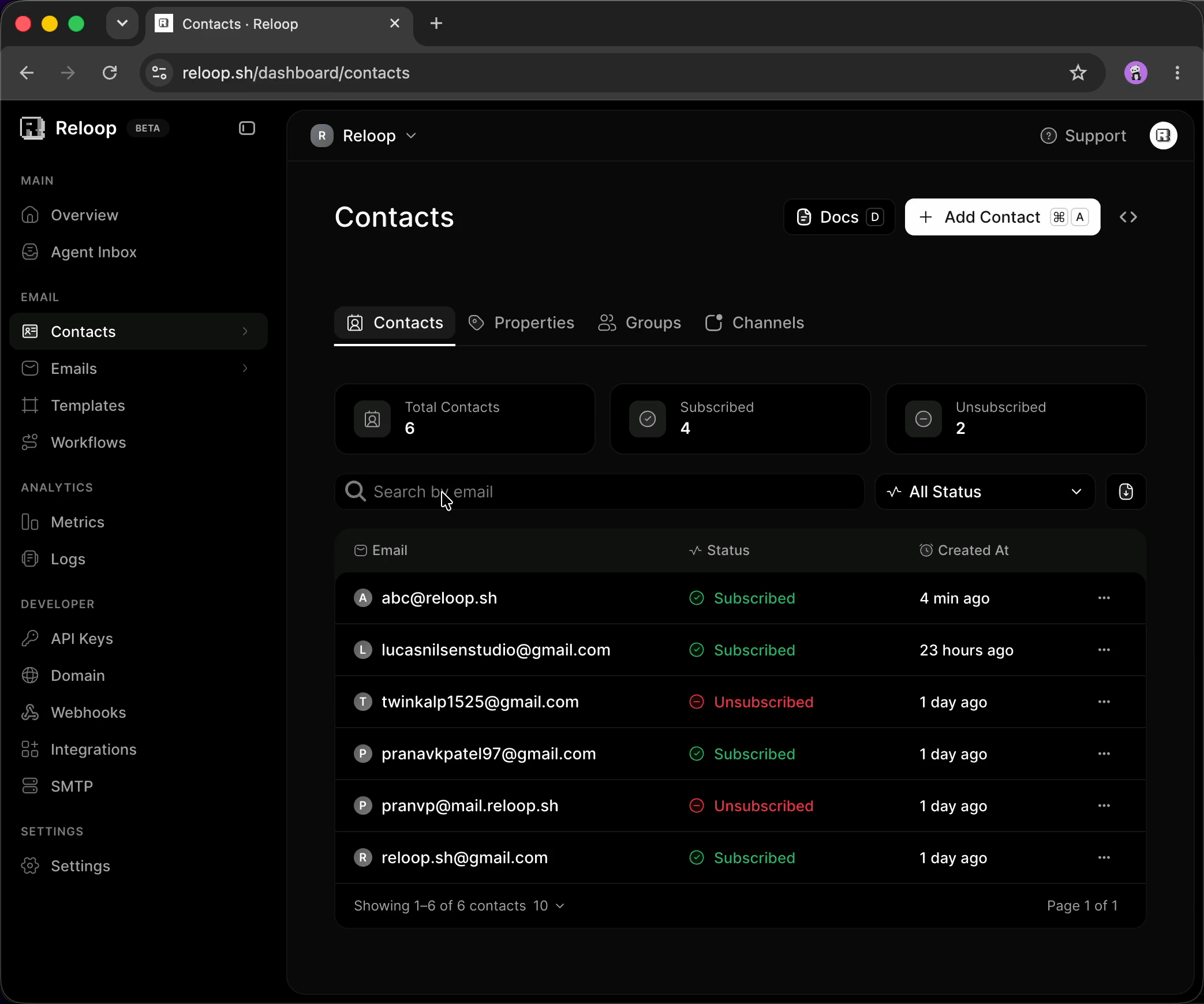Click the twinkalp1525@gmail.com contact
The width and height of the screenshot is (1204, 1004).
pos(480,702)
